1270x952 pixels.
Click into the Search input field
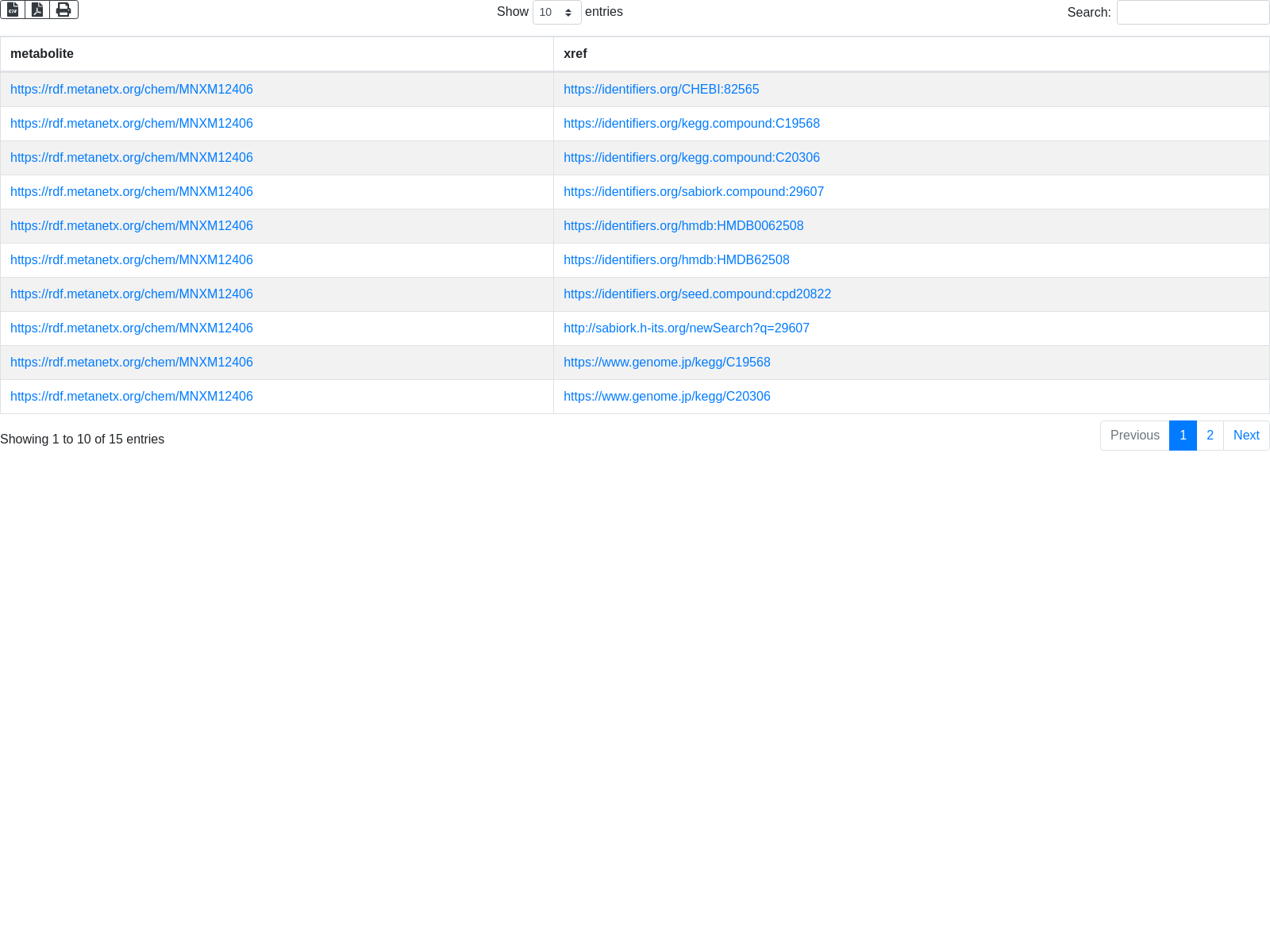click(1192, 13)
